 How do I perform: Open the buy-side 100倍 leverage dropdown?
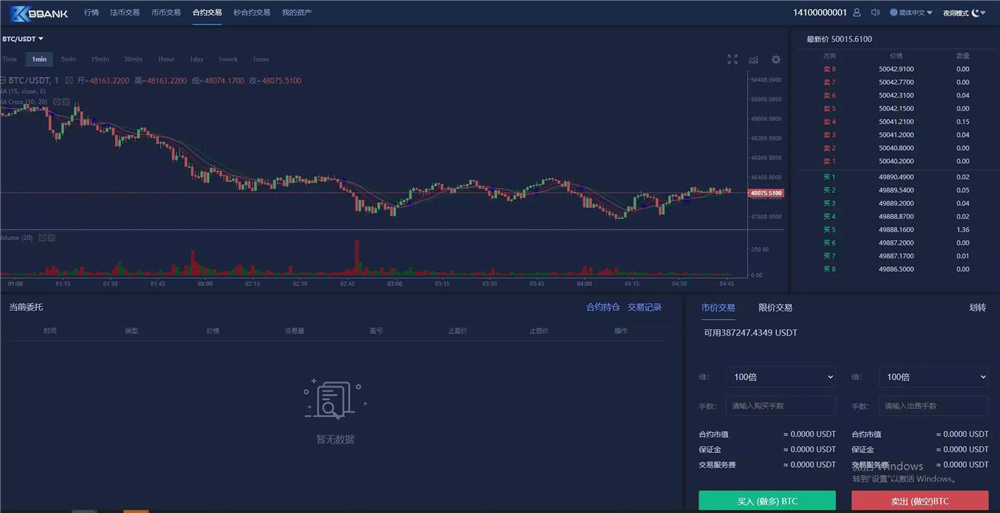coord(781,377)
